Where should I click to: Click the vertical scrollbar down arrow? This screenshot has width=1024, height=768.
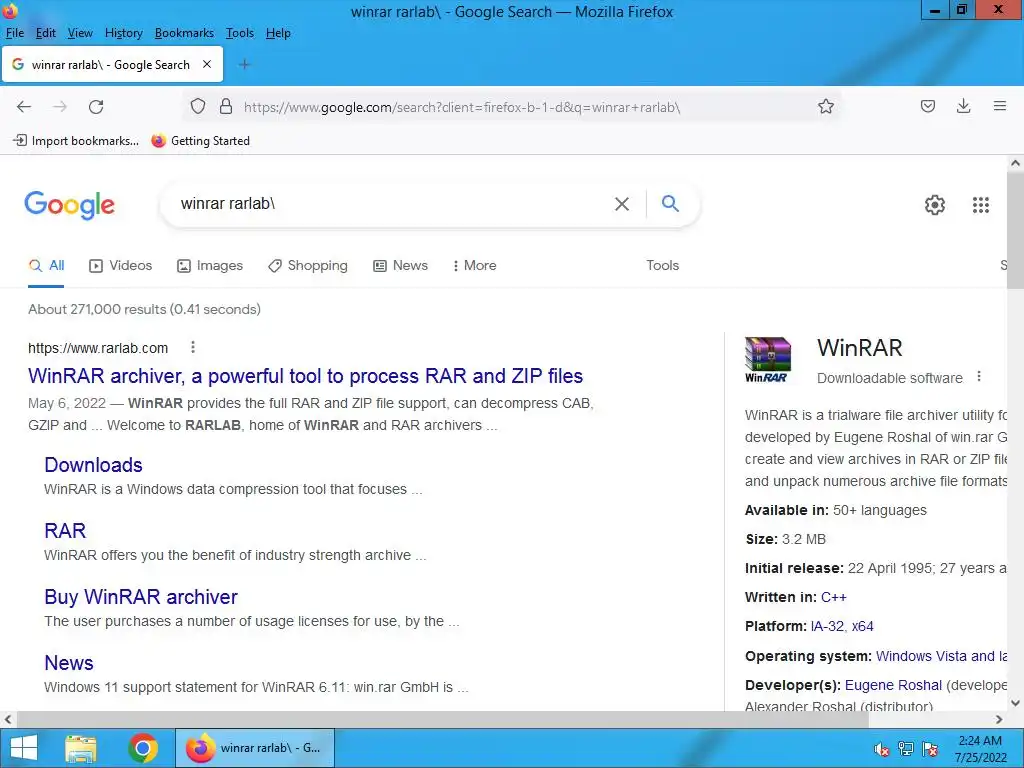click(x=1015, y=703)
